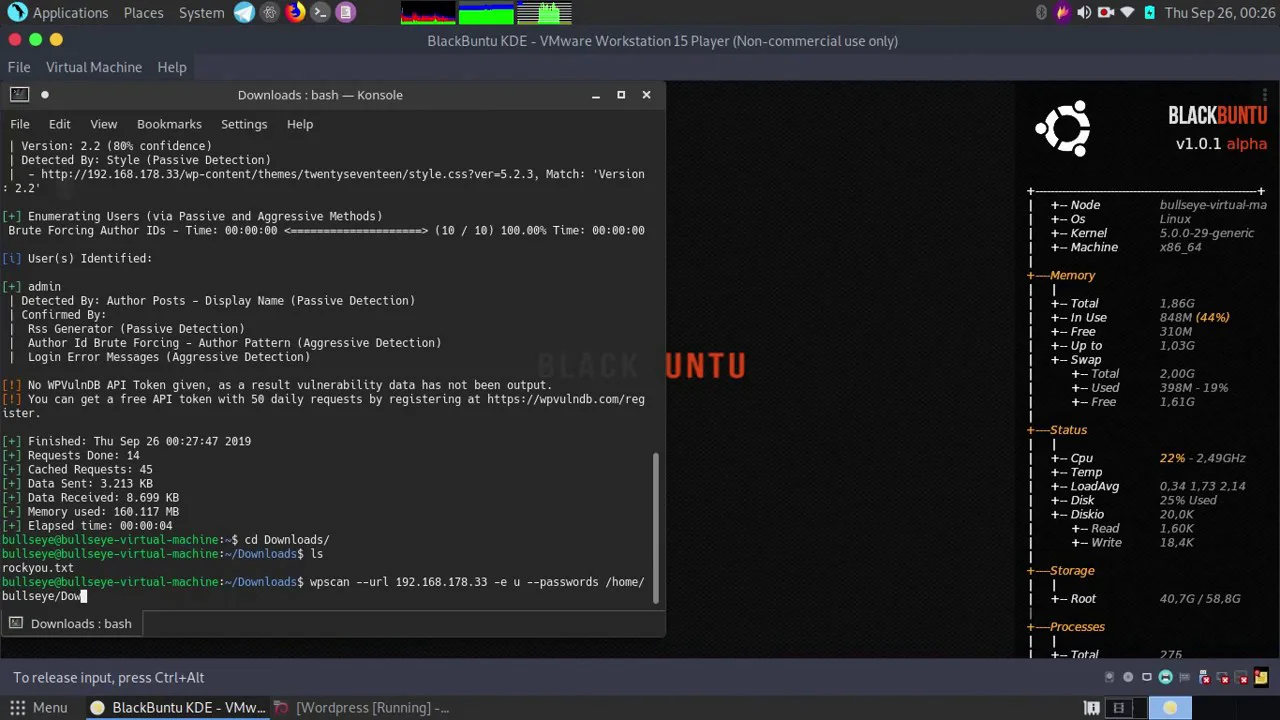Click the Wi-Fi network tray icon

click(1127, 13)
